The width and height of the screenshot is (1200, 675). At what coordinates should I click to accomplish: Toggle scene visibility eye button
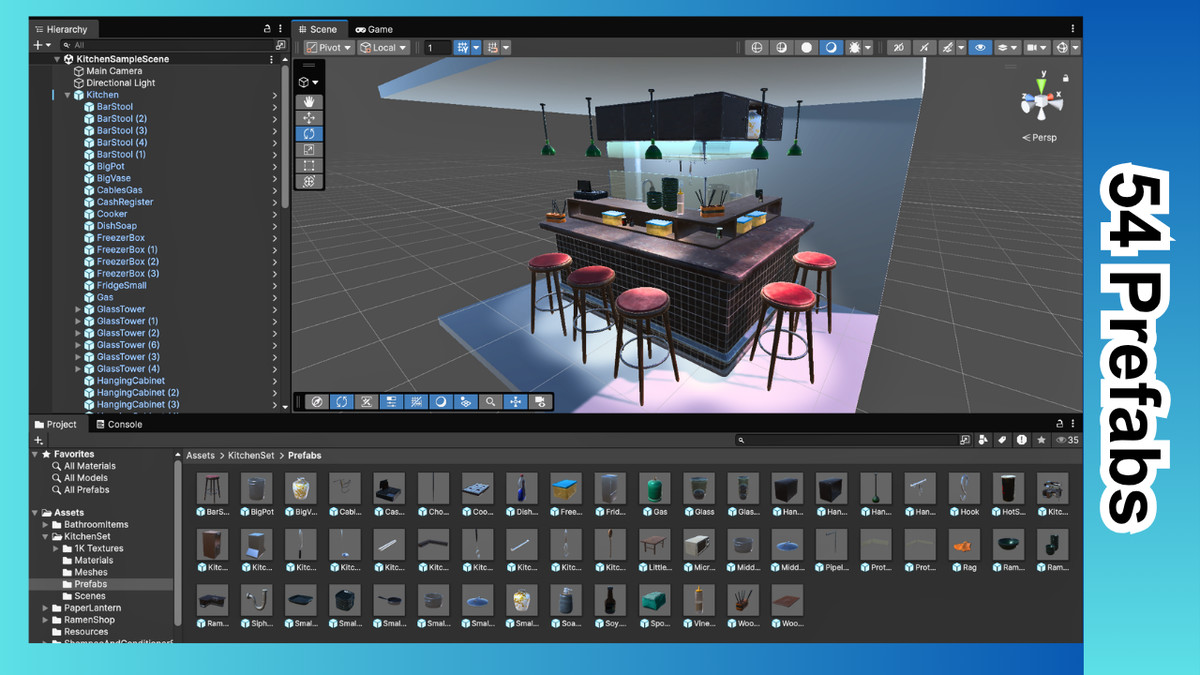pyautogui.click(x=980, y=47)
